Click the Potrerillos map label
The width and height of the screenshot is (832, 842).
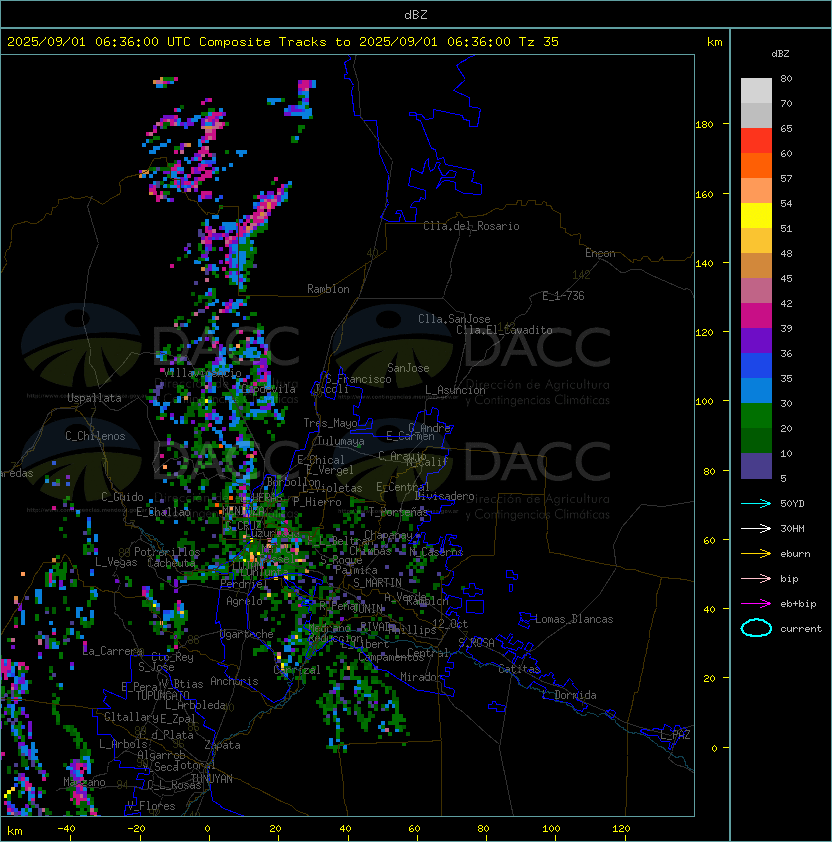click(x=167, y=552)
